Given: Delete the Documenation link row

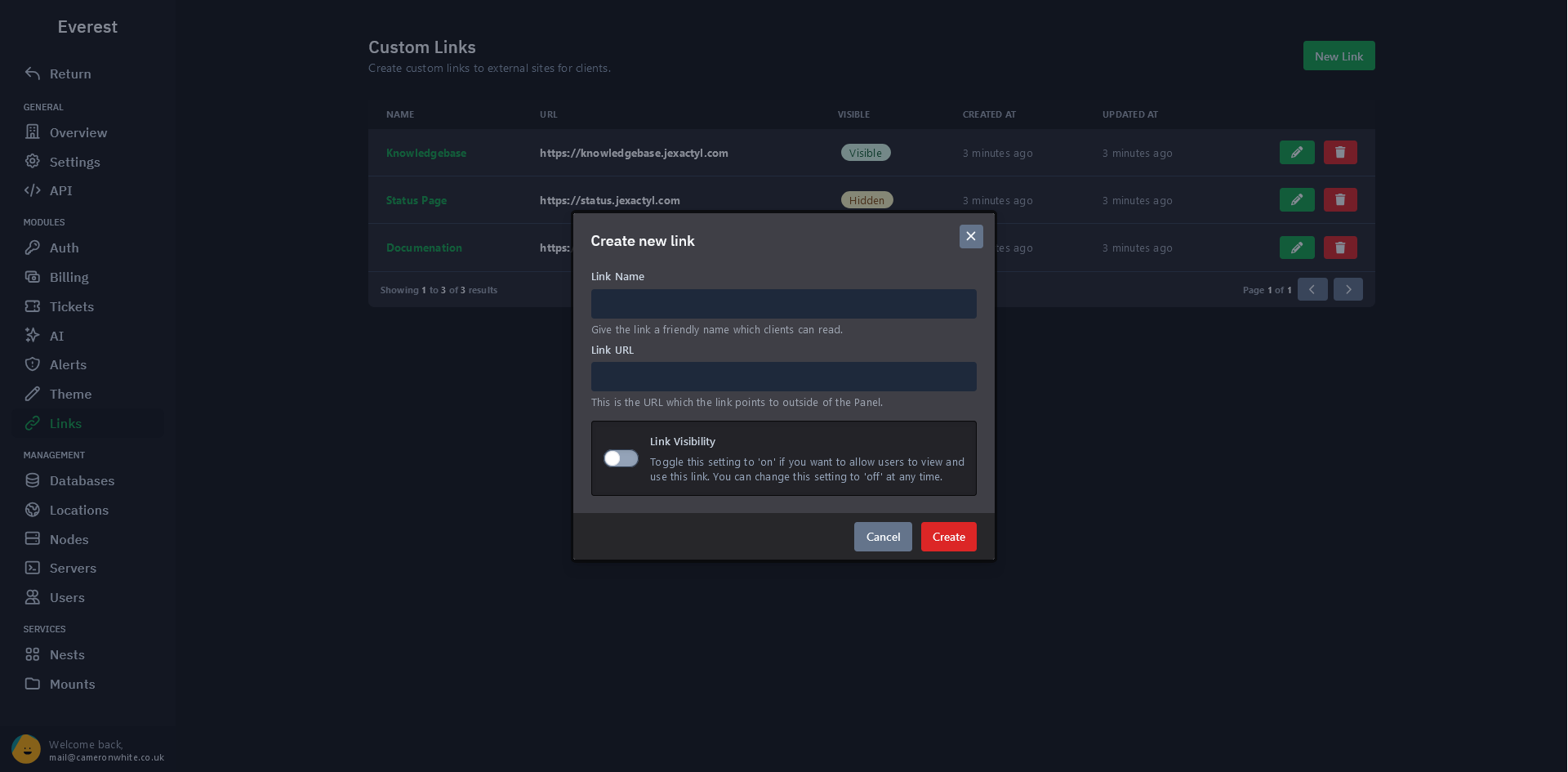Looking at the screenshot, I should pyautogui.click(x=1340, y=248).
